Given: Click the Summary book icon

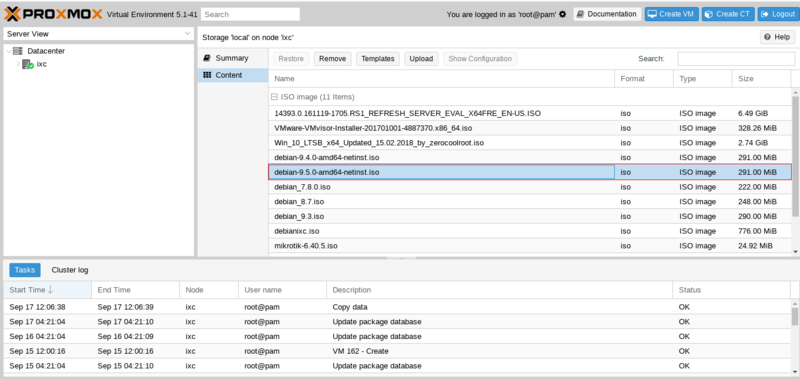Looking at the screenshot, I should [207, 58].
